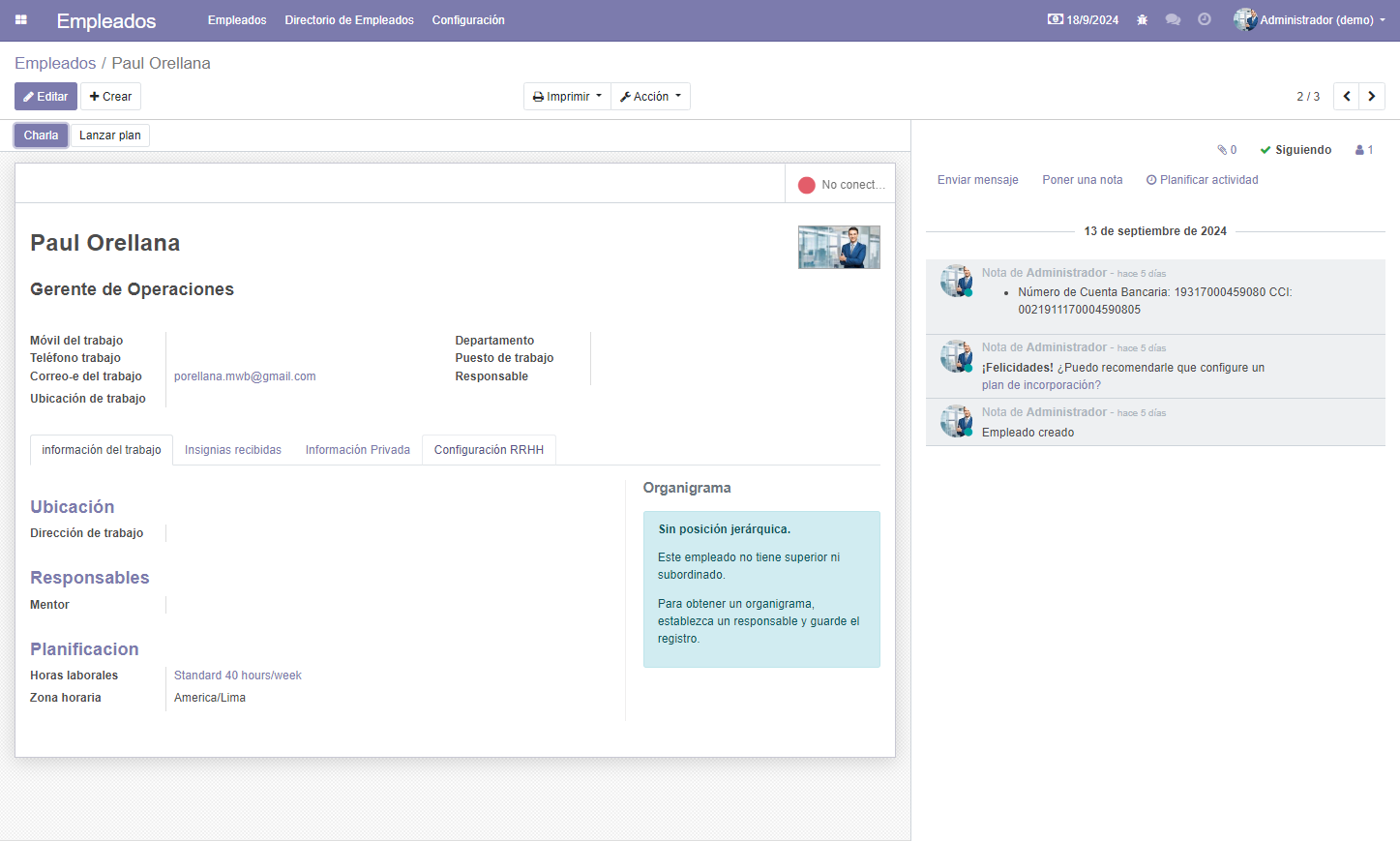Select información del trabajo tab

(102, 450)
